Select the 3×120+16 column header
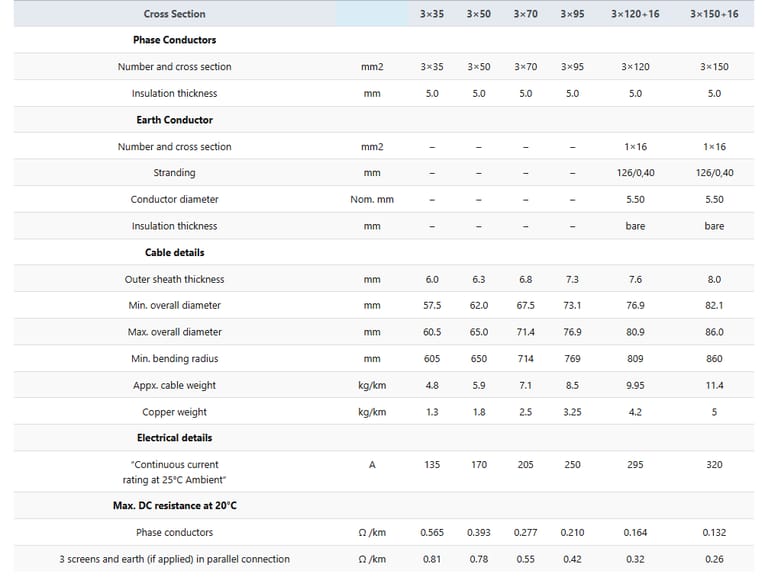Screen dimensions: 768x577 [635, 14]
